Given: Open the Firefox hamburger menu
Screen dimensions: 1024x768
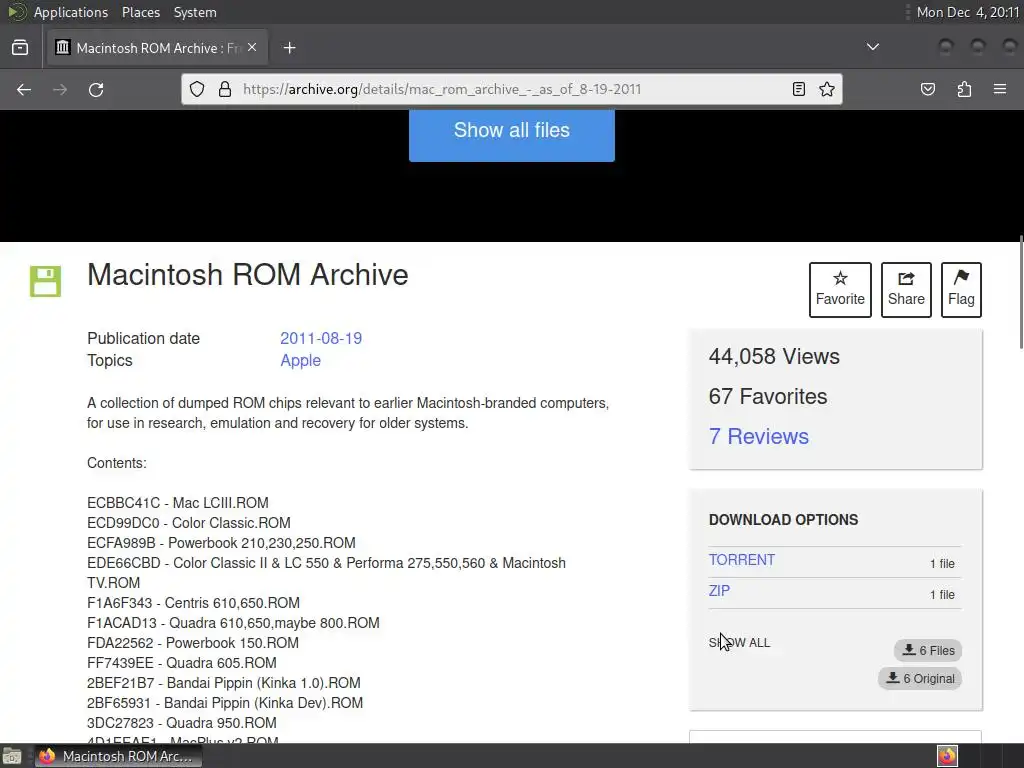Looking at the screenshot, I should tap(1000, 89).
